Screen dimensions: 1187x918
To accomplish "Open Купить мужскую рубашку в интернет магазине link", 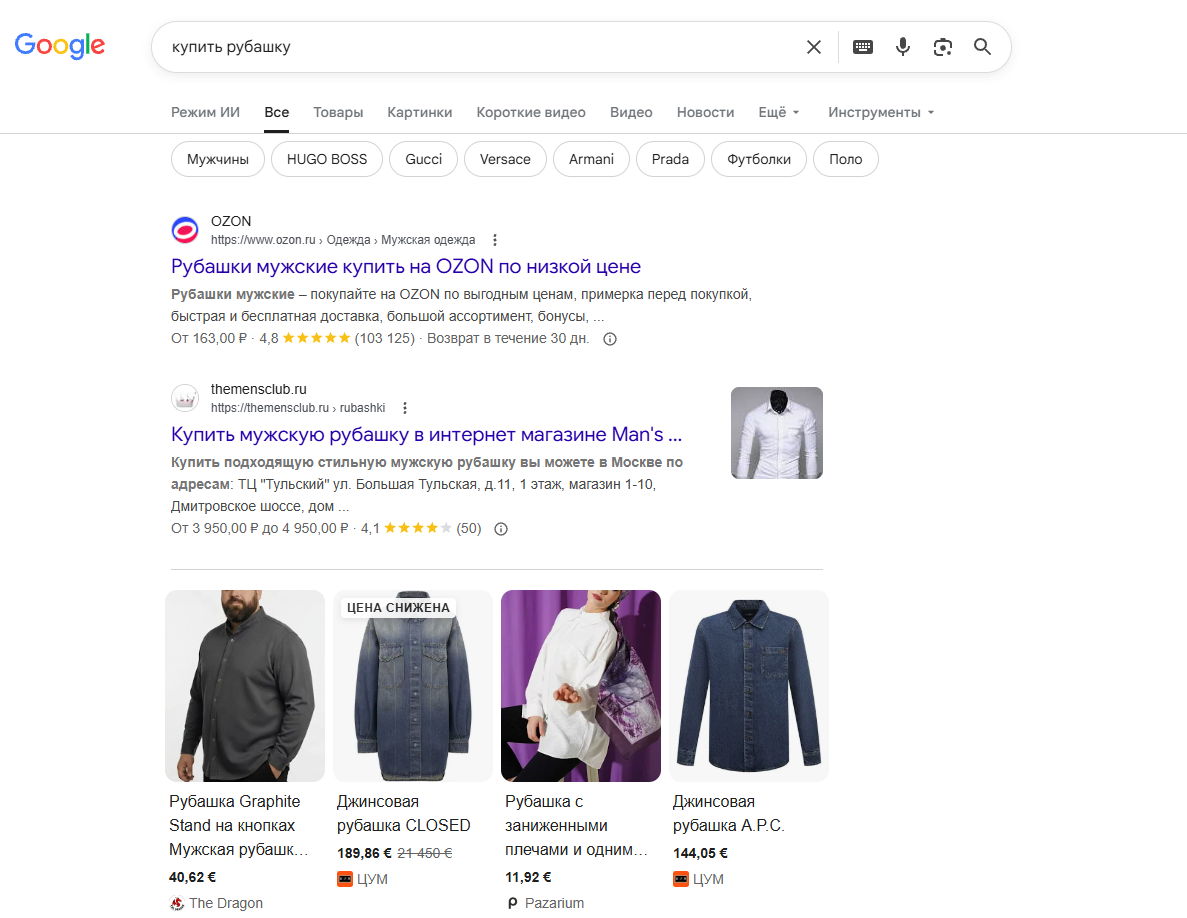I will coord(426,434).
